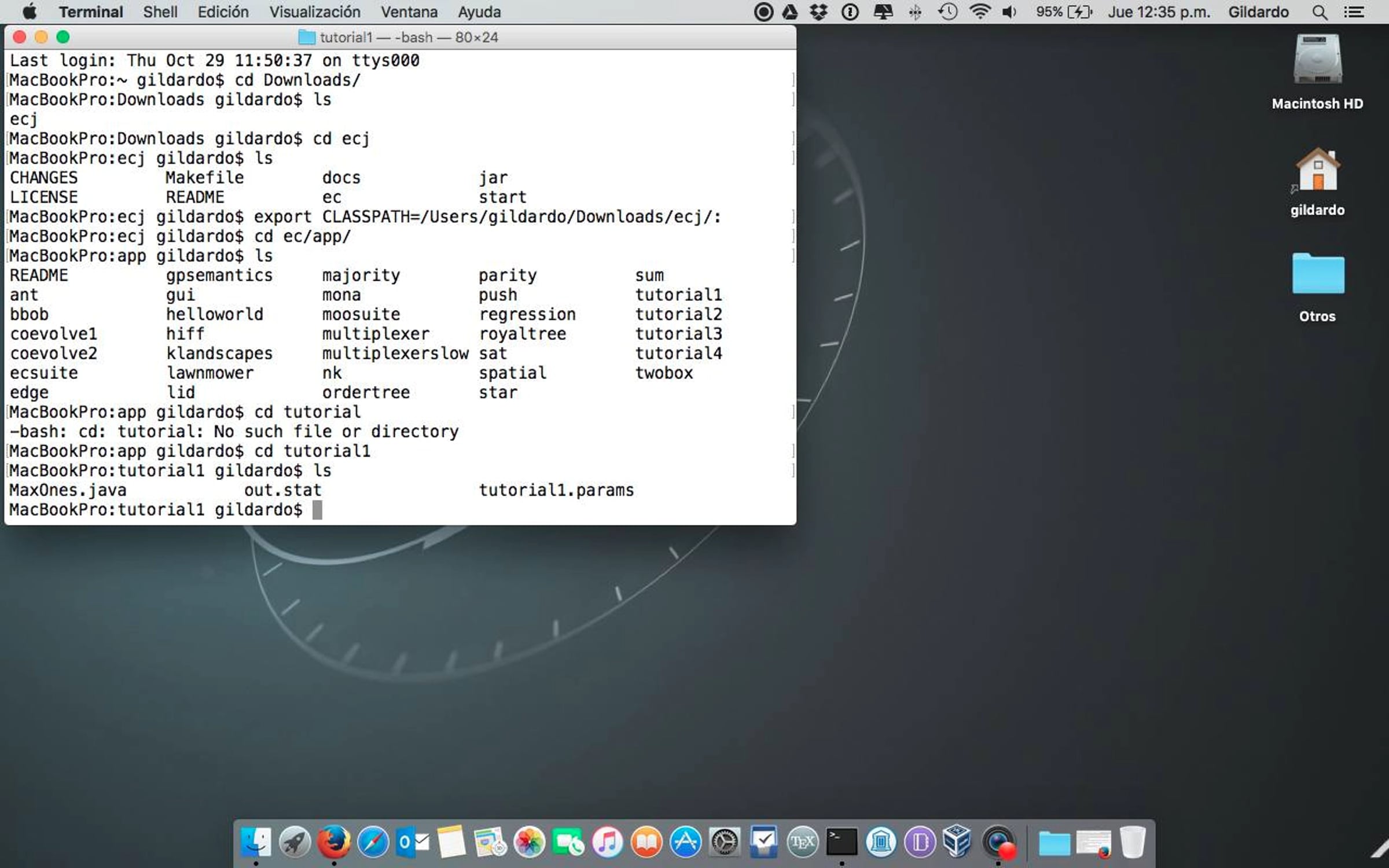Open the TeX application in the Dock
1389x868 pixels.
coord(802,842)
